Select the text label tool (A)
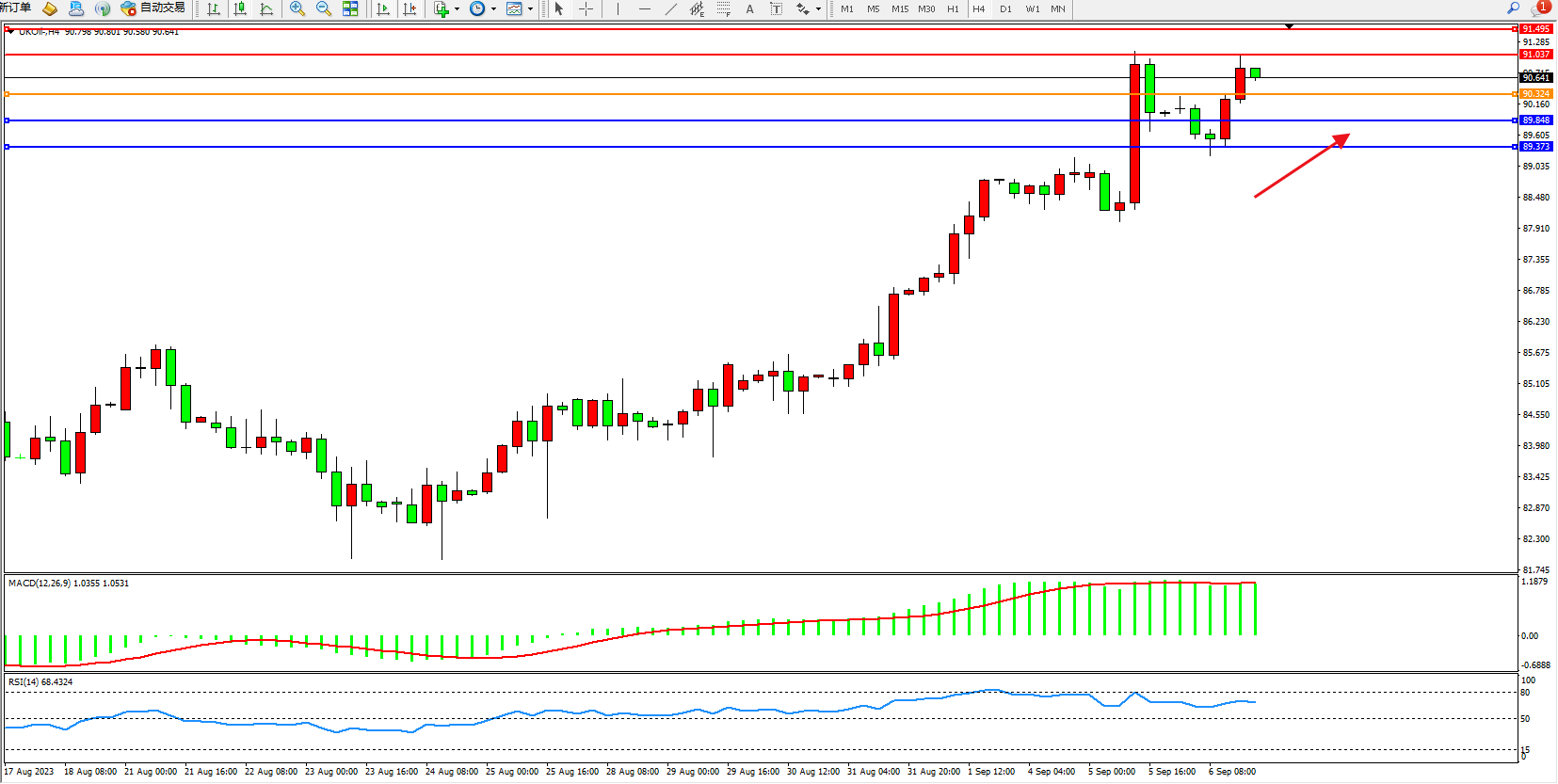Viewport: 1558px width, 784px height. click(749, 8)
